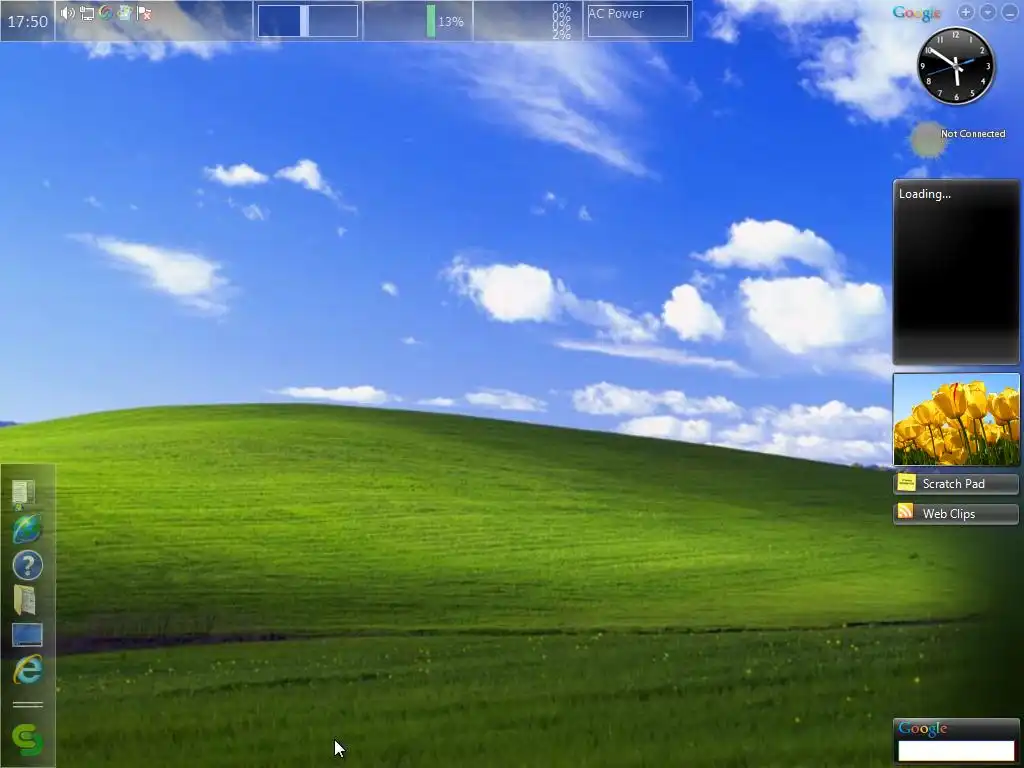Open the network computer tray icon
This screenshot has width=1024, height=768.
click(87, 13)
